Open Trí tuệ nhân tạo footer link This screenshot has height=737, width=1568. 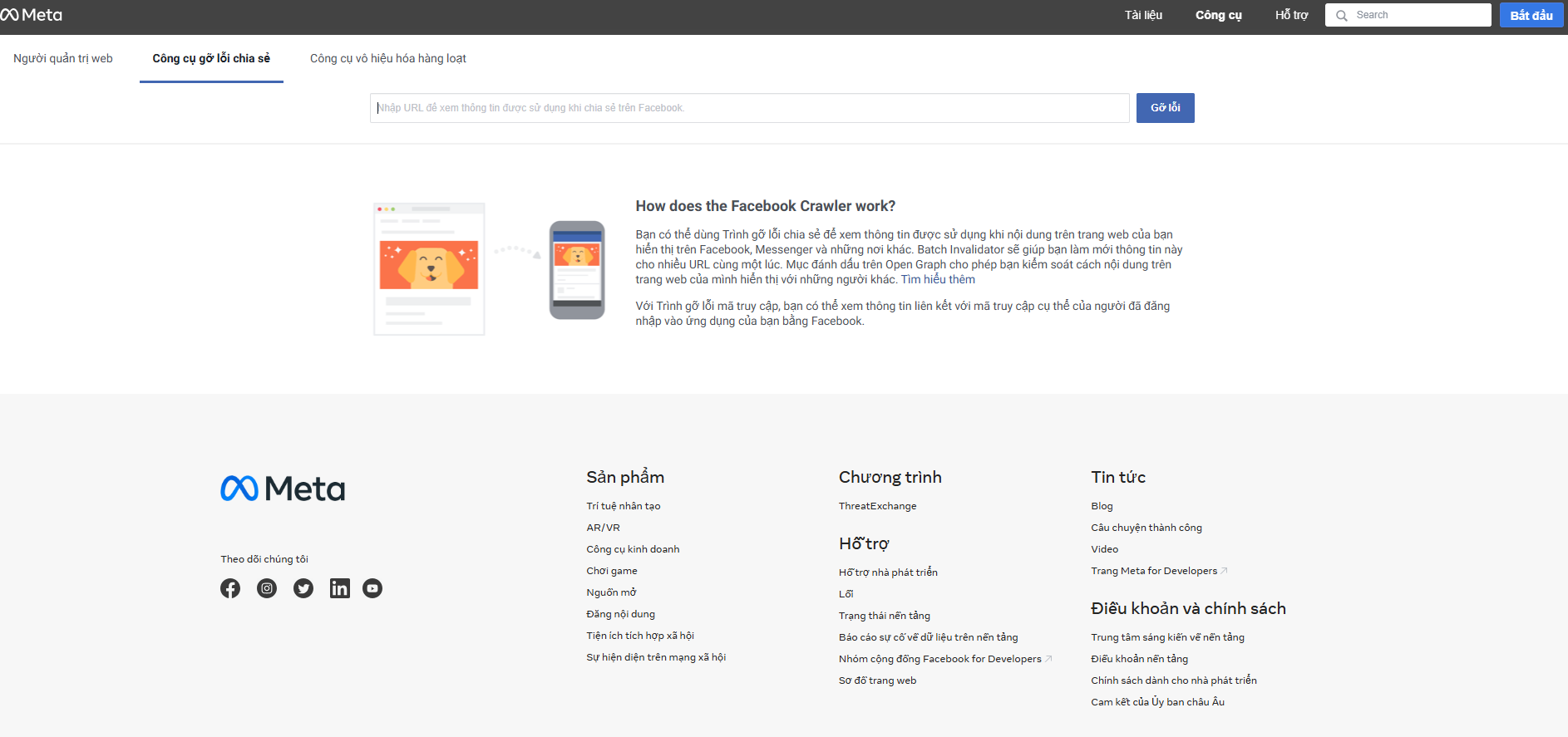pos(624,506)
